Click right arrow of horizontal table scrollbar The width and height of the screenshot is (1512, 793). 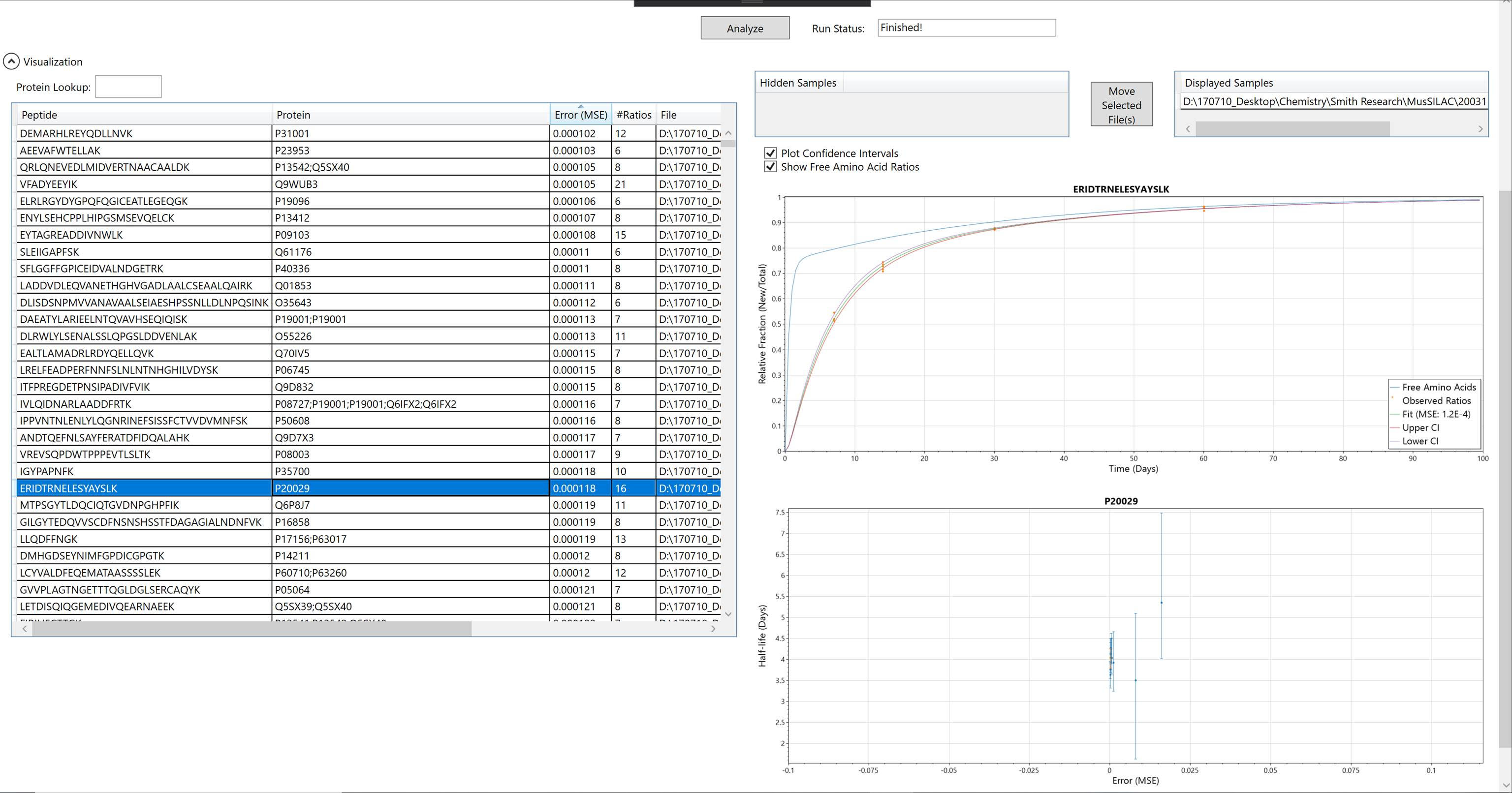pyautogui.click(x=712, y=628)
